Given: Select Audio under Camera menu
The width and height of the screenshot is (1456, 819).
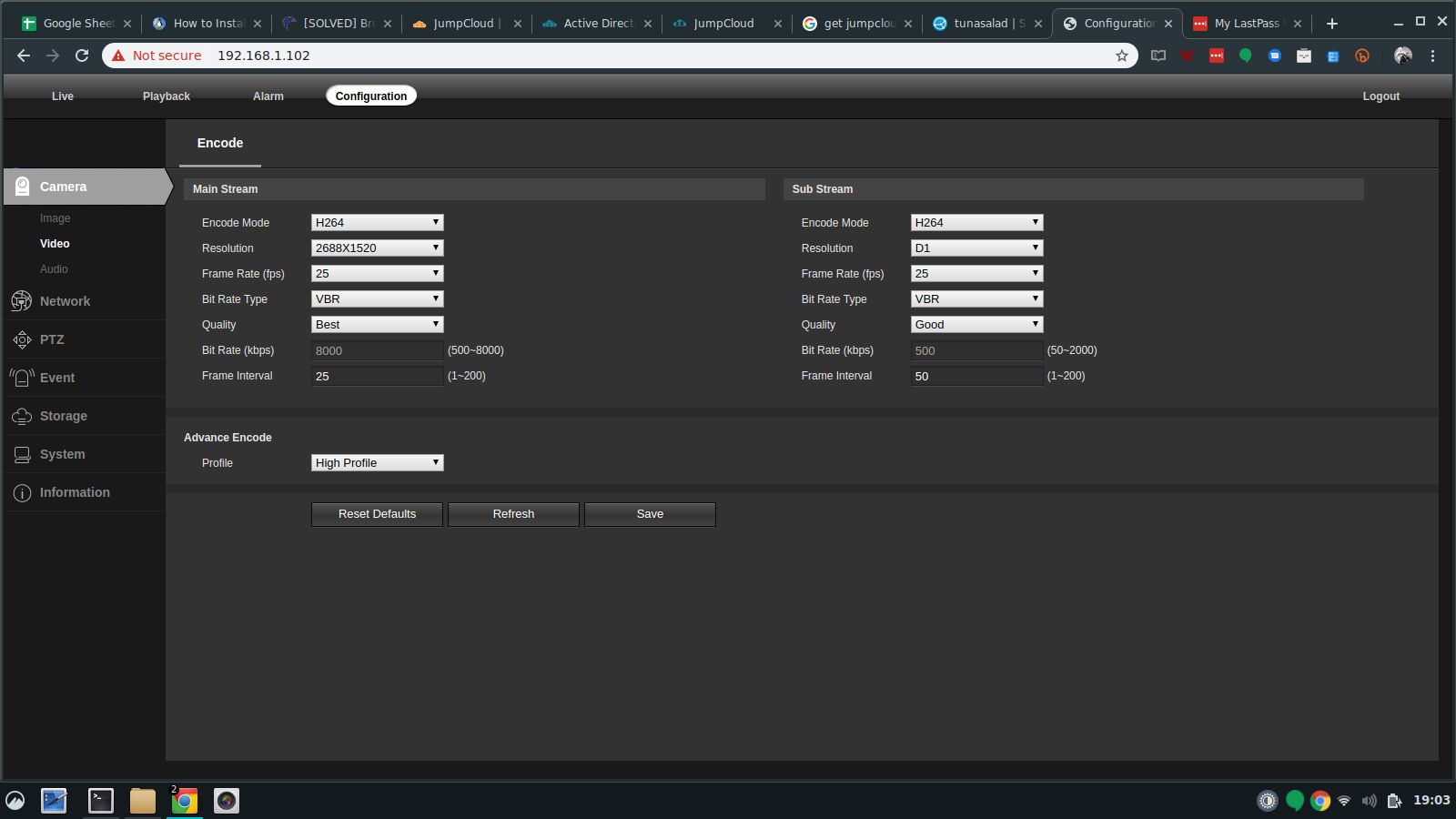Looking at the screenshot, I should pos(54,269).
